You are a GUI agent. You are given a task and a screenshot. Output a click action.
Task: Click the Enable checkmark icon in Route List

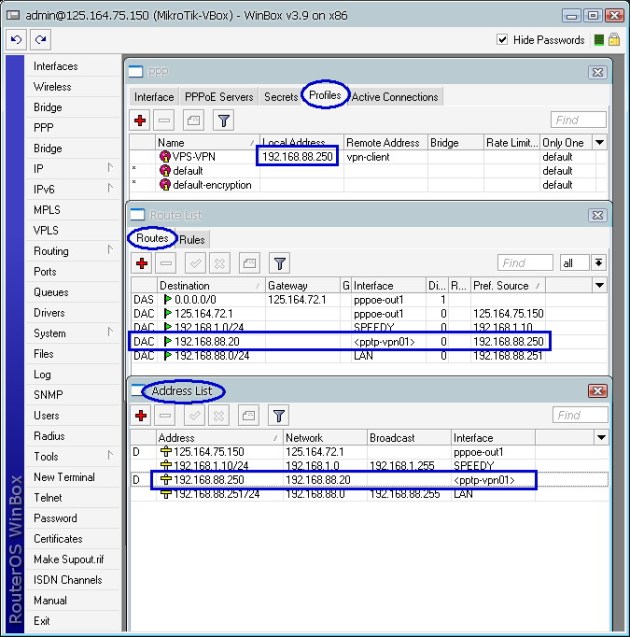[195, 263]
